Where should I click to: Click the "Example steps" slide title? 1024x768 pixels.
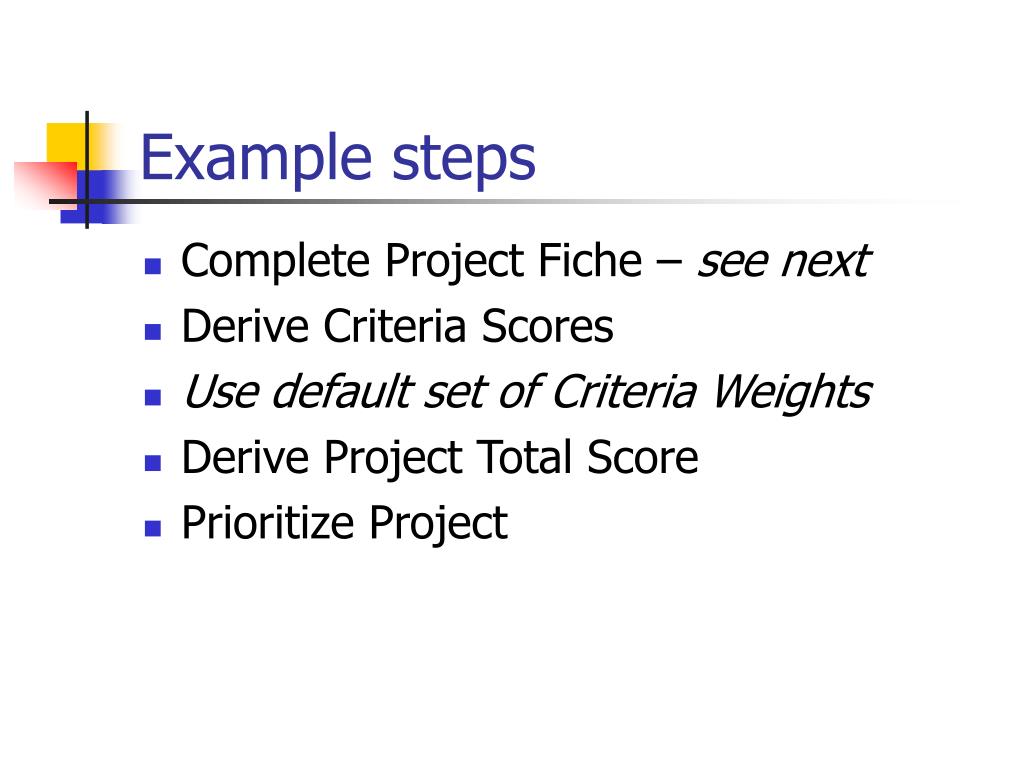click(x=338, y=159)
